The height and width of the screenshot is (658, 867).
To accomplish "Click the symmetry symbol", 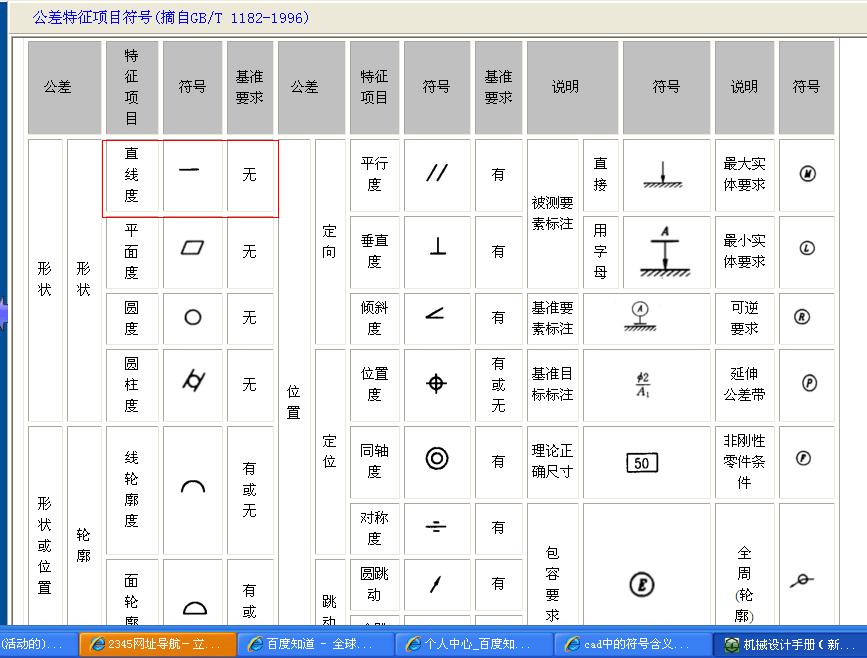I will pyautogui.click(x=436, y=526).
